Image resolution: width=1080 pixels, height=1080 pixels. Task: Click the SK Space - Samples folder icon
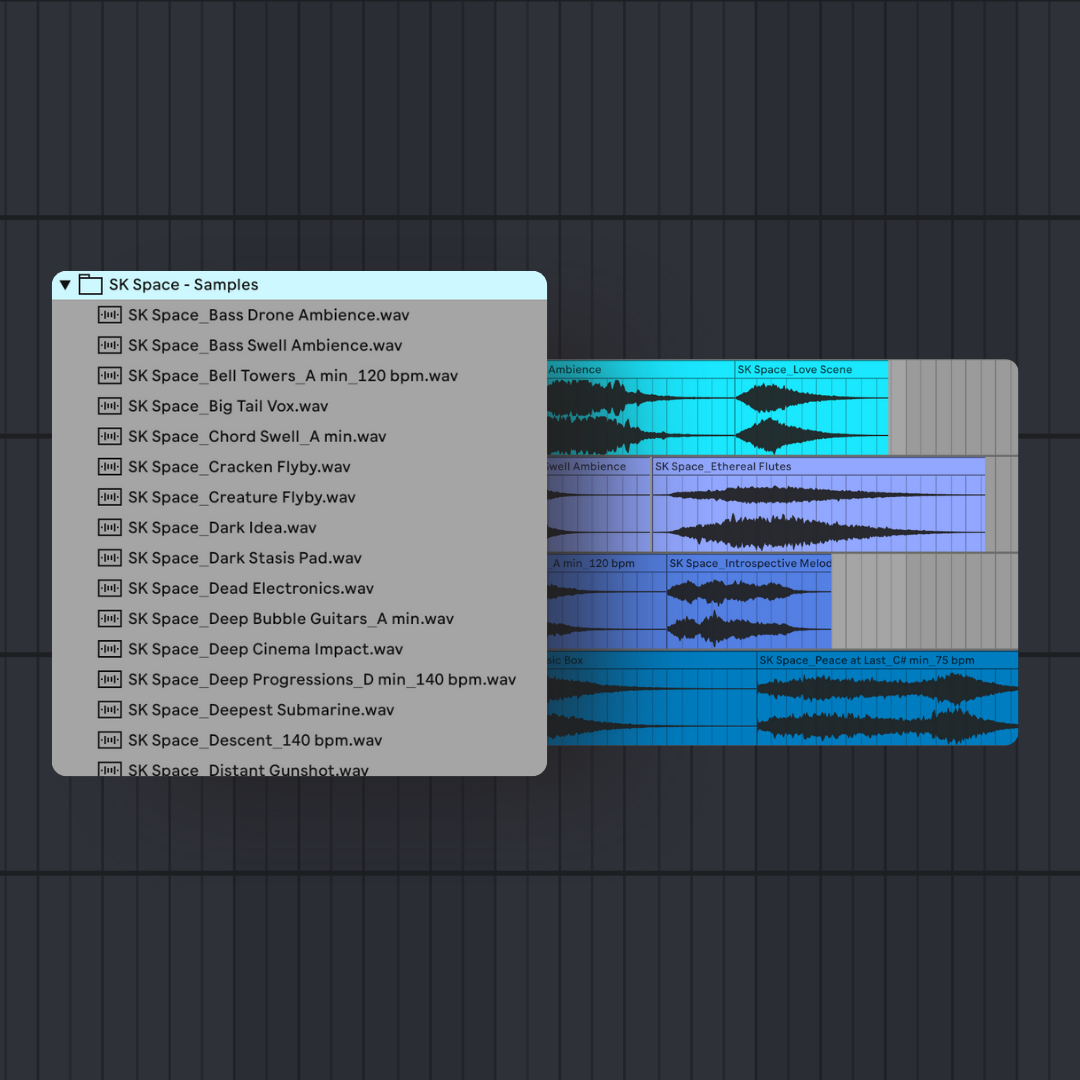(90, 285)
